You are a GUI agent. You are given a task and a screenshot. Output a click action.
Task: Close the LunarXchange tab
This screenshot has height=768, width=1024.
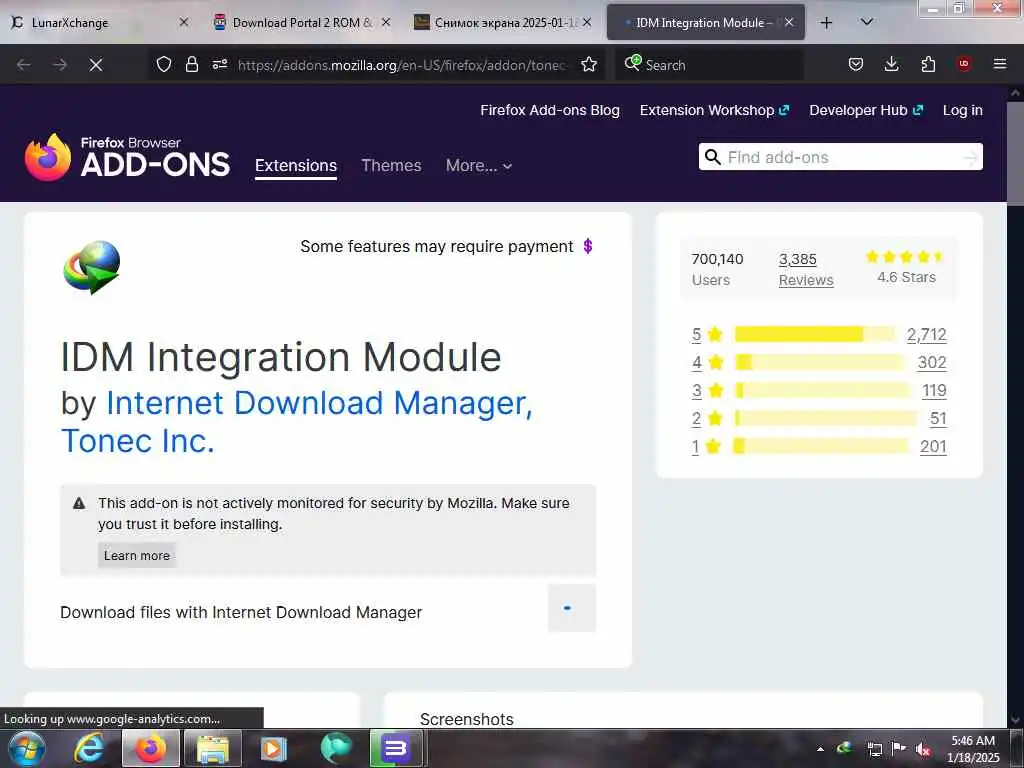pyautogui.click(x=184, y=22)
